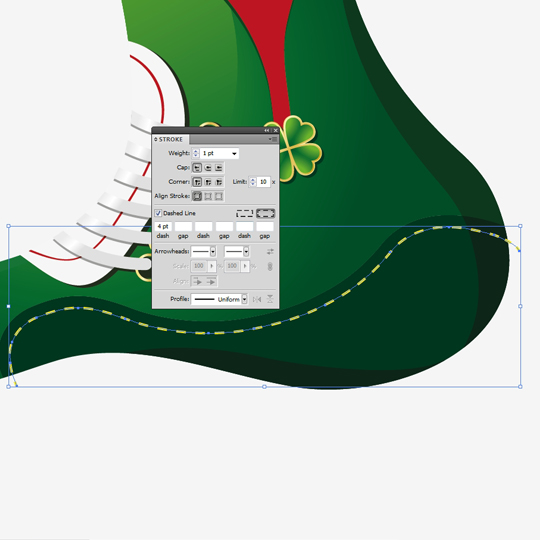Uncheck the Dashed Line checkbox
This screenshot has height=540, width=540.
158,213
